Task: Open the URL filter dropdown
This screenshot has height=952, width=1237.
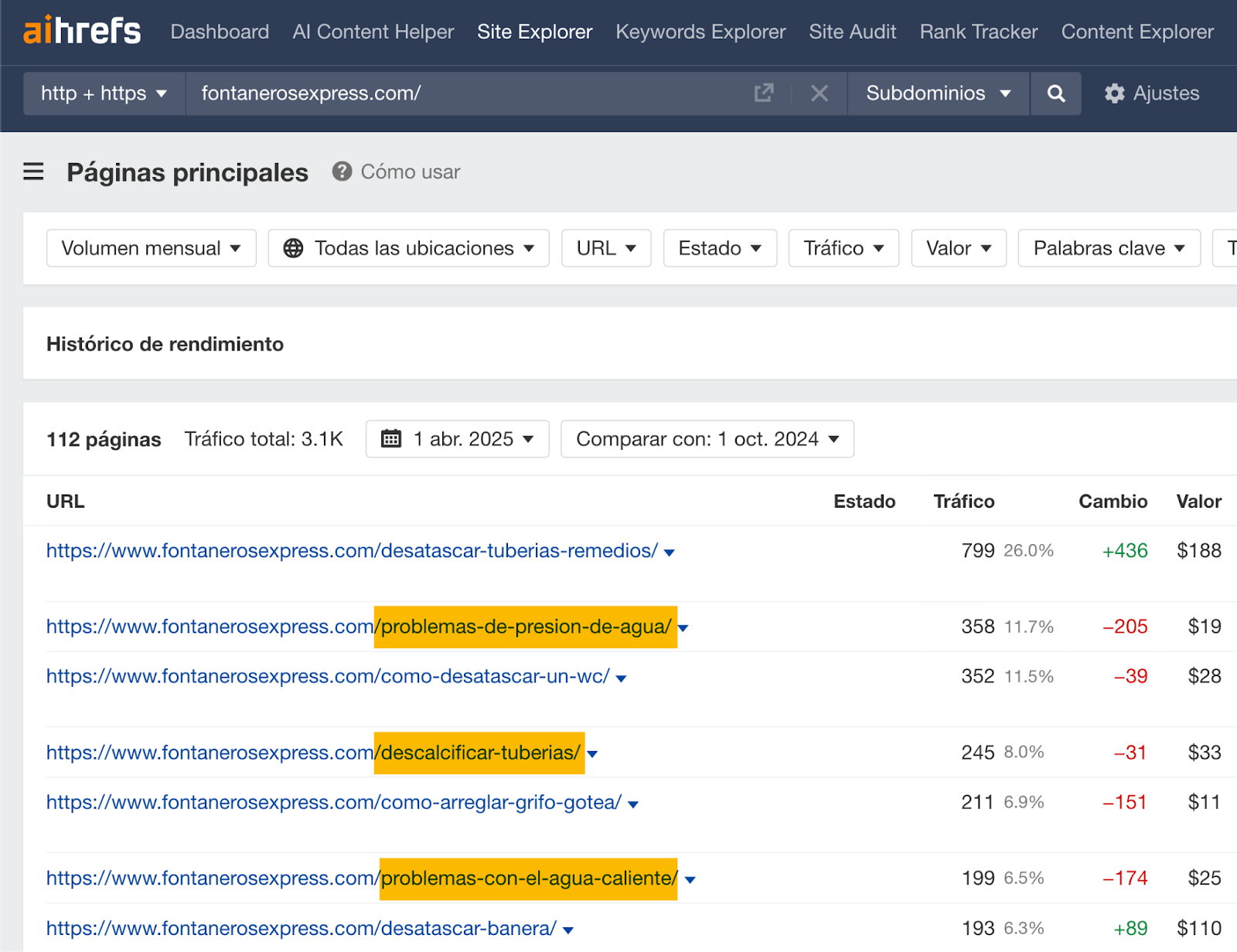Action: 607,248
